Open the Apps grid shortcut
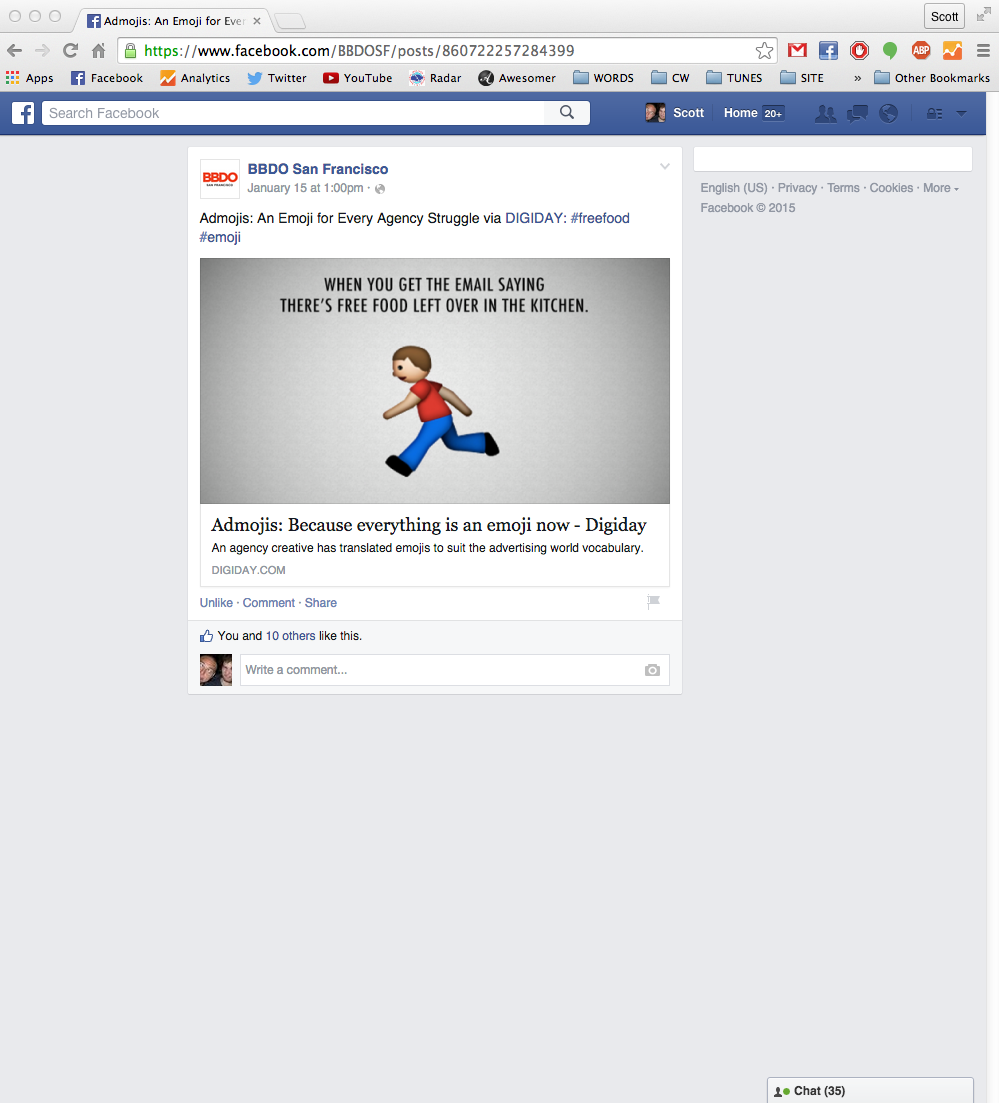This screenshot has height=1103, width=999. tap(30, 78)
